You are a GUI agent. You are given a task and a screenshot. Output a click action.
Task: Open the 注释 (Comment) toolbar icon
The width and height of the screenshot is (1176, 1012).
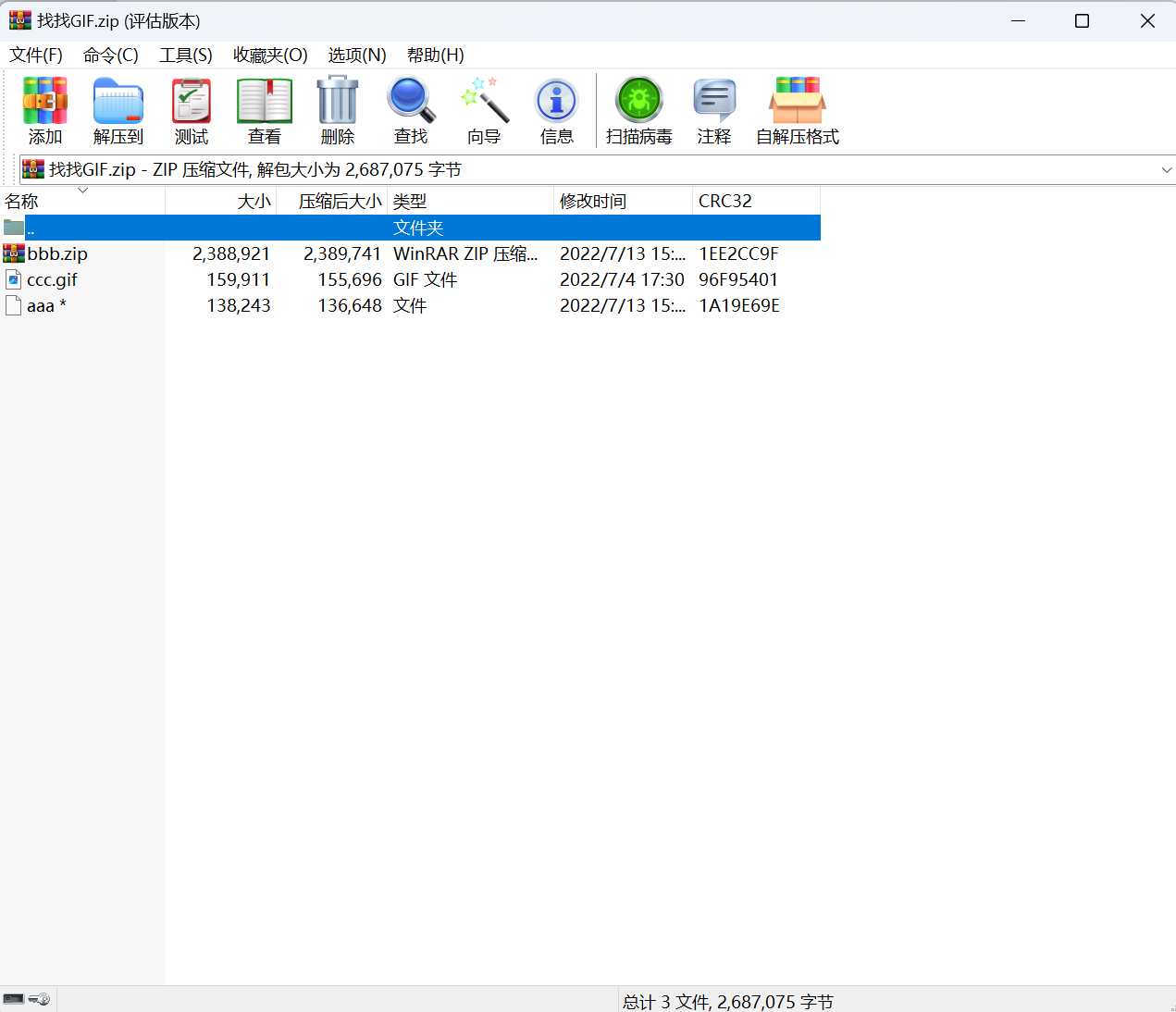tap(714, 101)
